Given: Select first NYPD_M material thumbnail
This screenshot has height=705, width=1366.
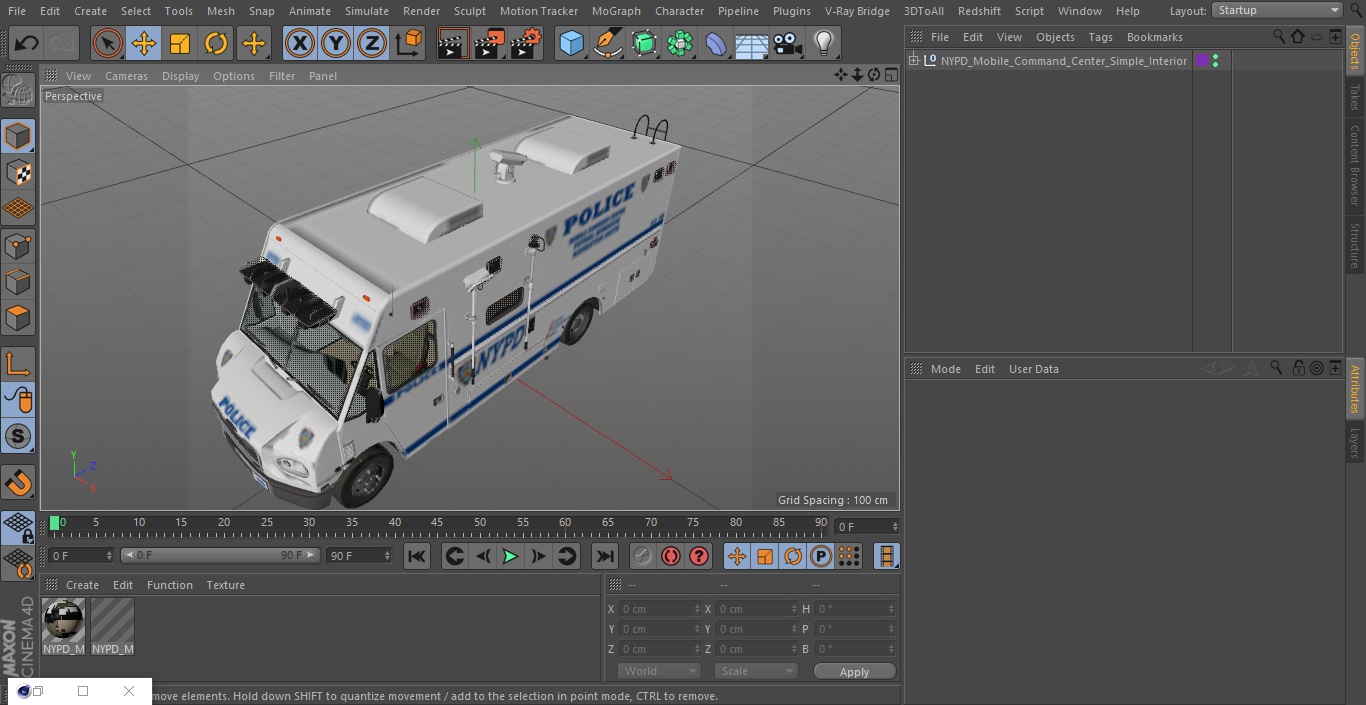Looking at the screenshot, I should pos(64,627).
